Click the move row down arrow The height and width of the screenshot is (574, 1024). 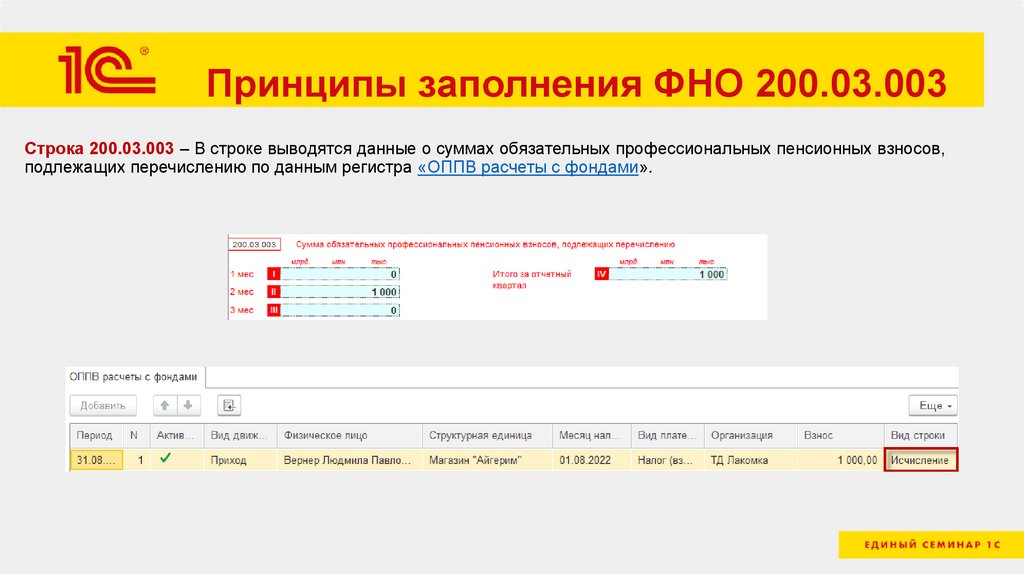187,405
